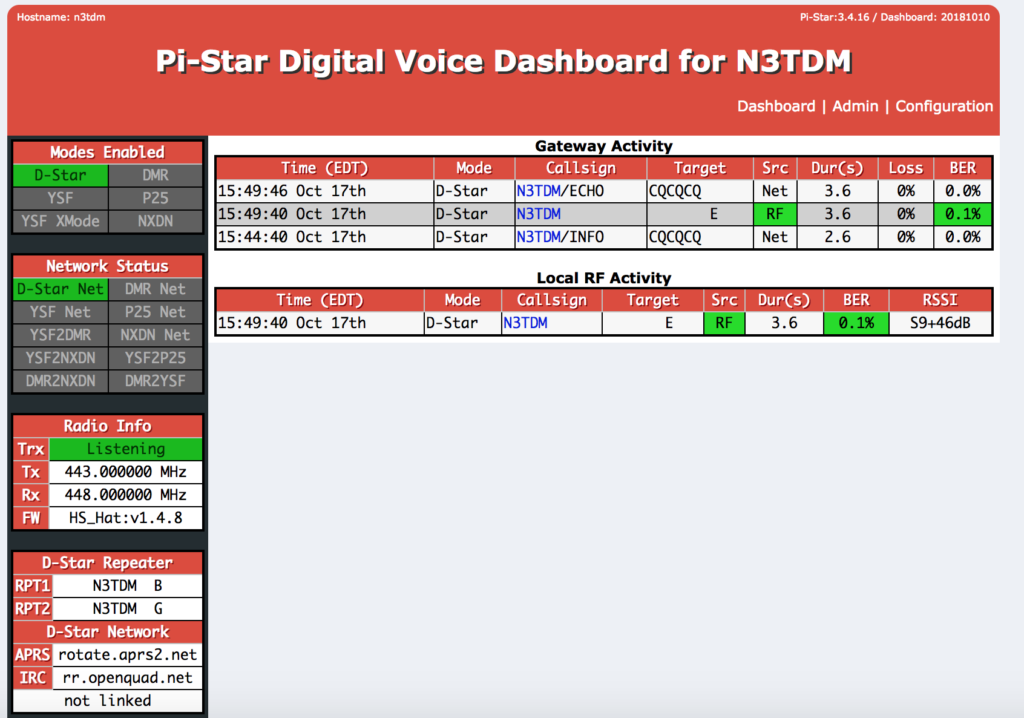The image size is (1024, 718).
Task: Click the YSF2DMR network status cell
Action: pos(60,335)
